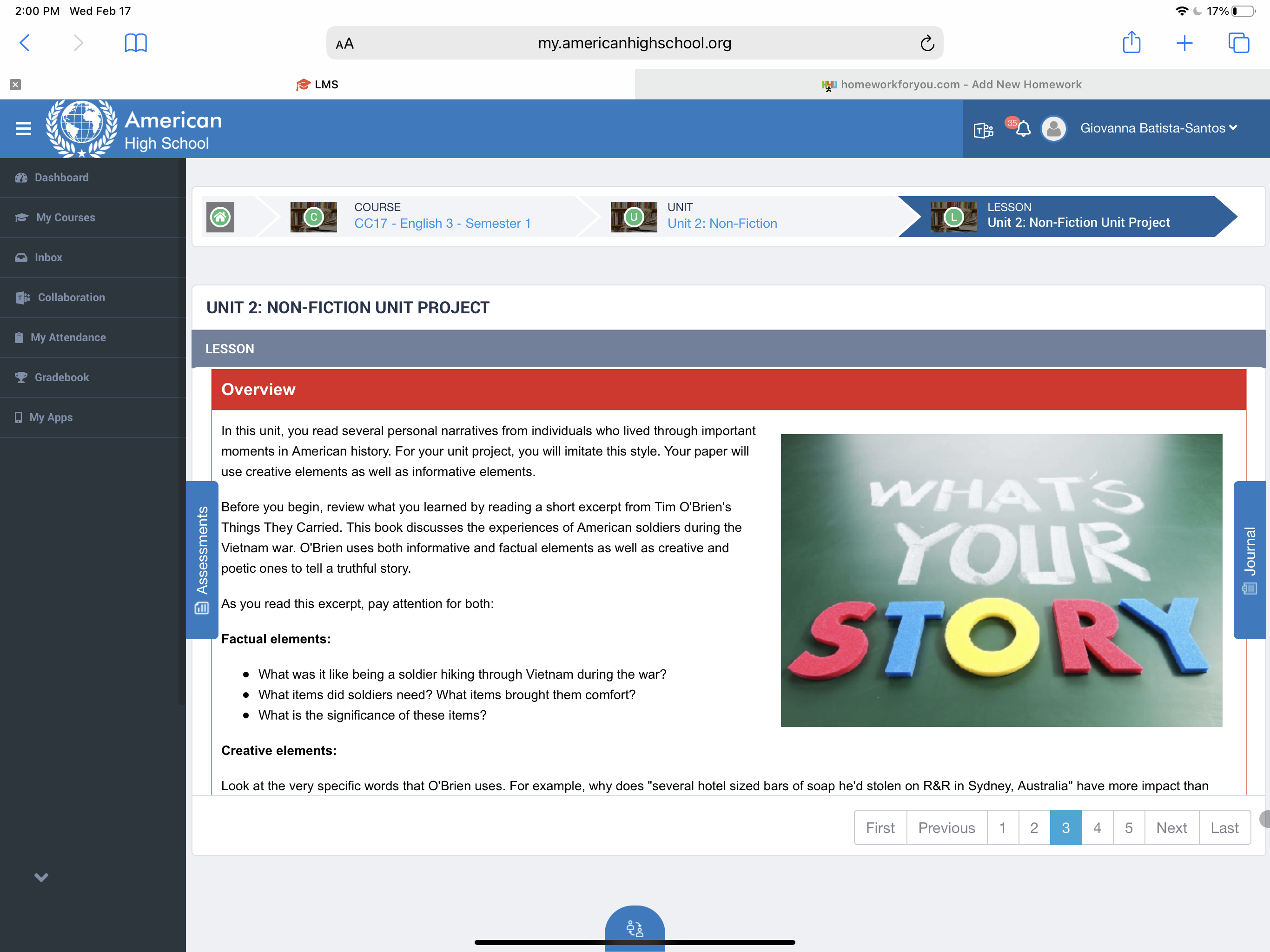Go to page 4 of lesson
Image resolution: width=1270 pixels, height=952 pixels.
(x=1097, y=827)
